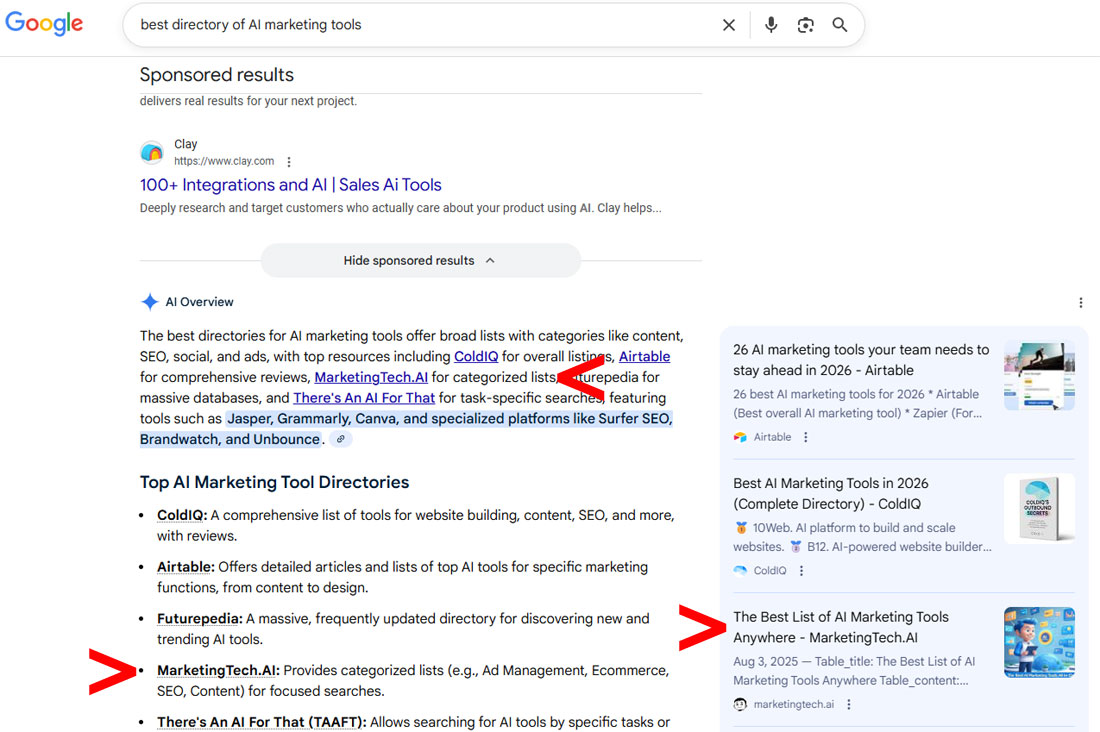The image size is (1100, 732).
Task: Click the share link icon after the AI Overview text
Action: pos(340,438)
